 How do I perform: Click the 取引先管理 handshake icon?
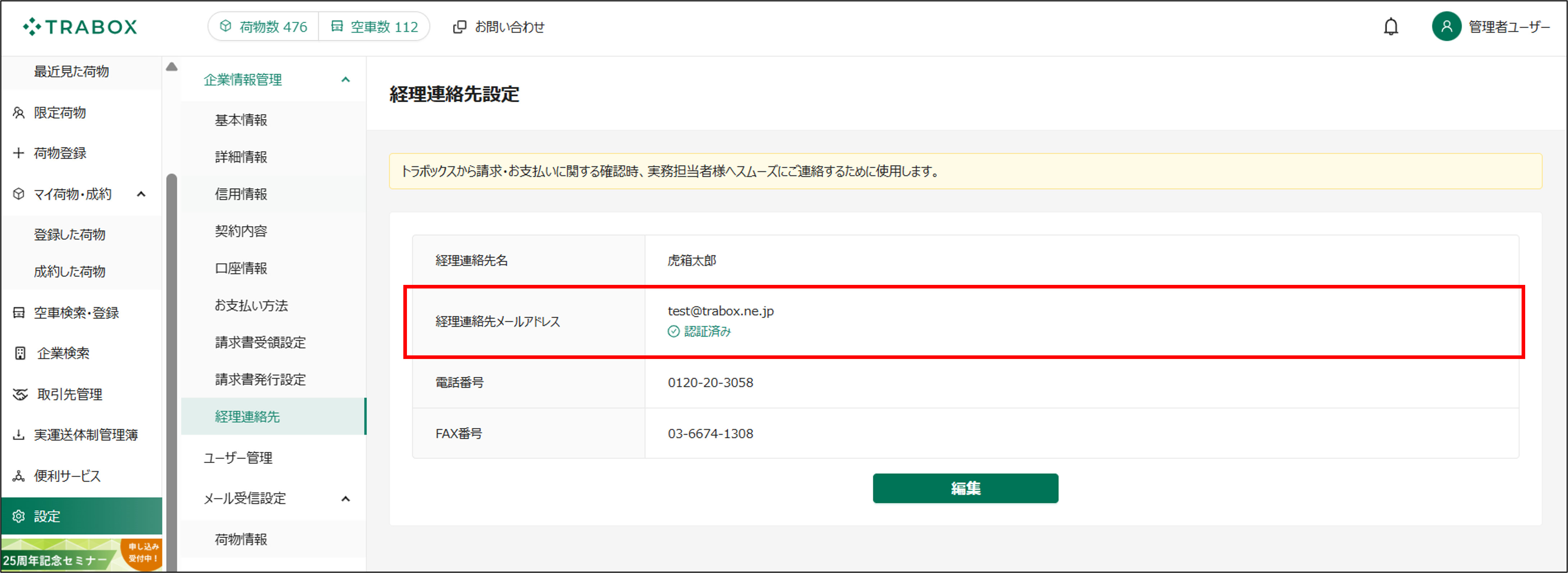[20, 394]
